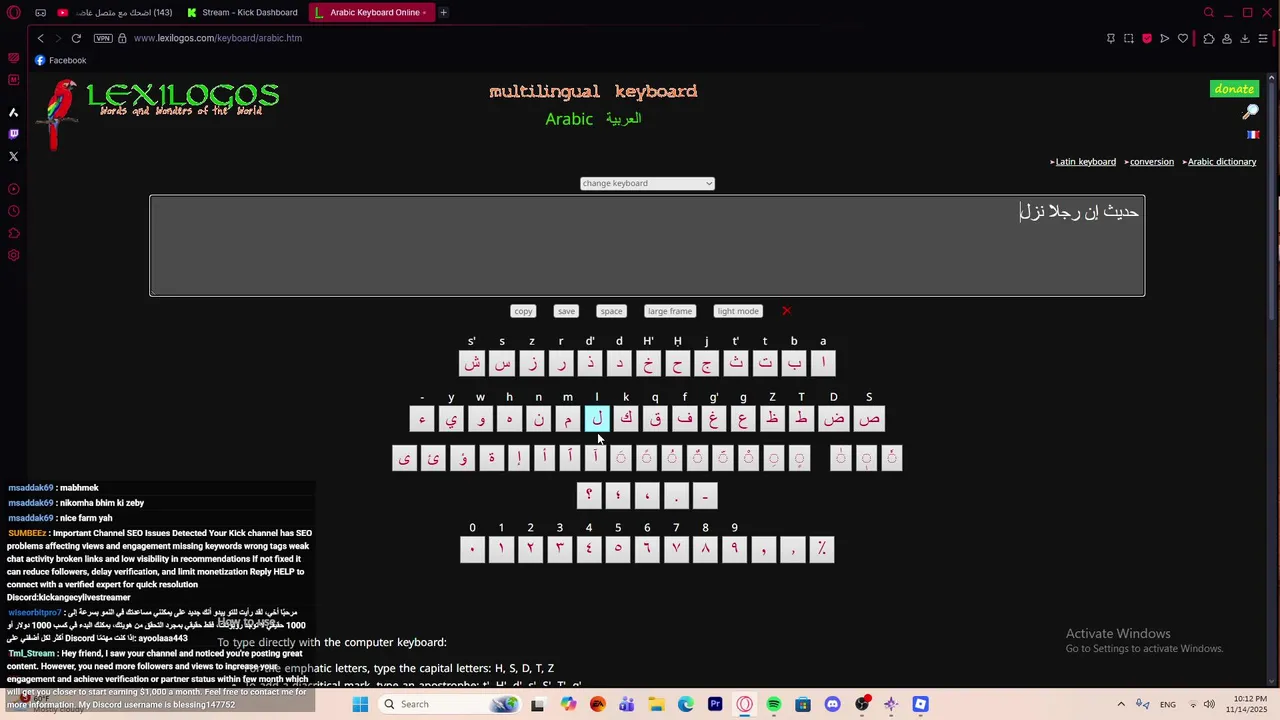Open browsing history from the sidebar clock icon
The width and height of the screenshot is (1280, 720).
coord(13,211)
